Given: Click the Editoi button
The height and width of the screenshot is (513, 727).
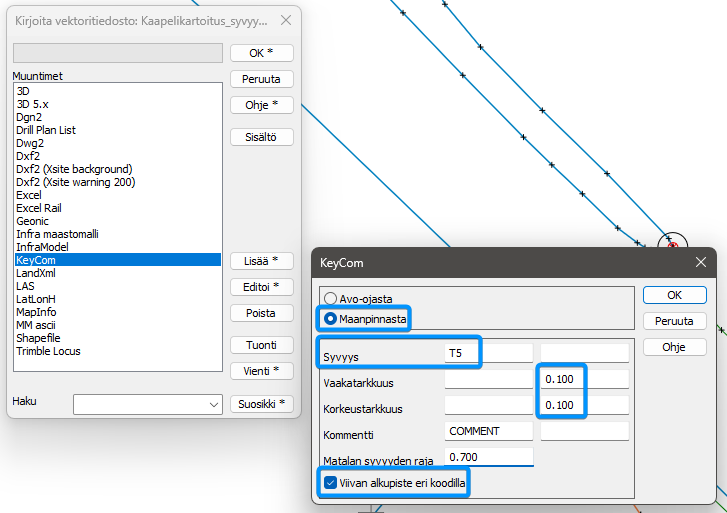Looking at the screenshot, I should tap(261, 287).
